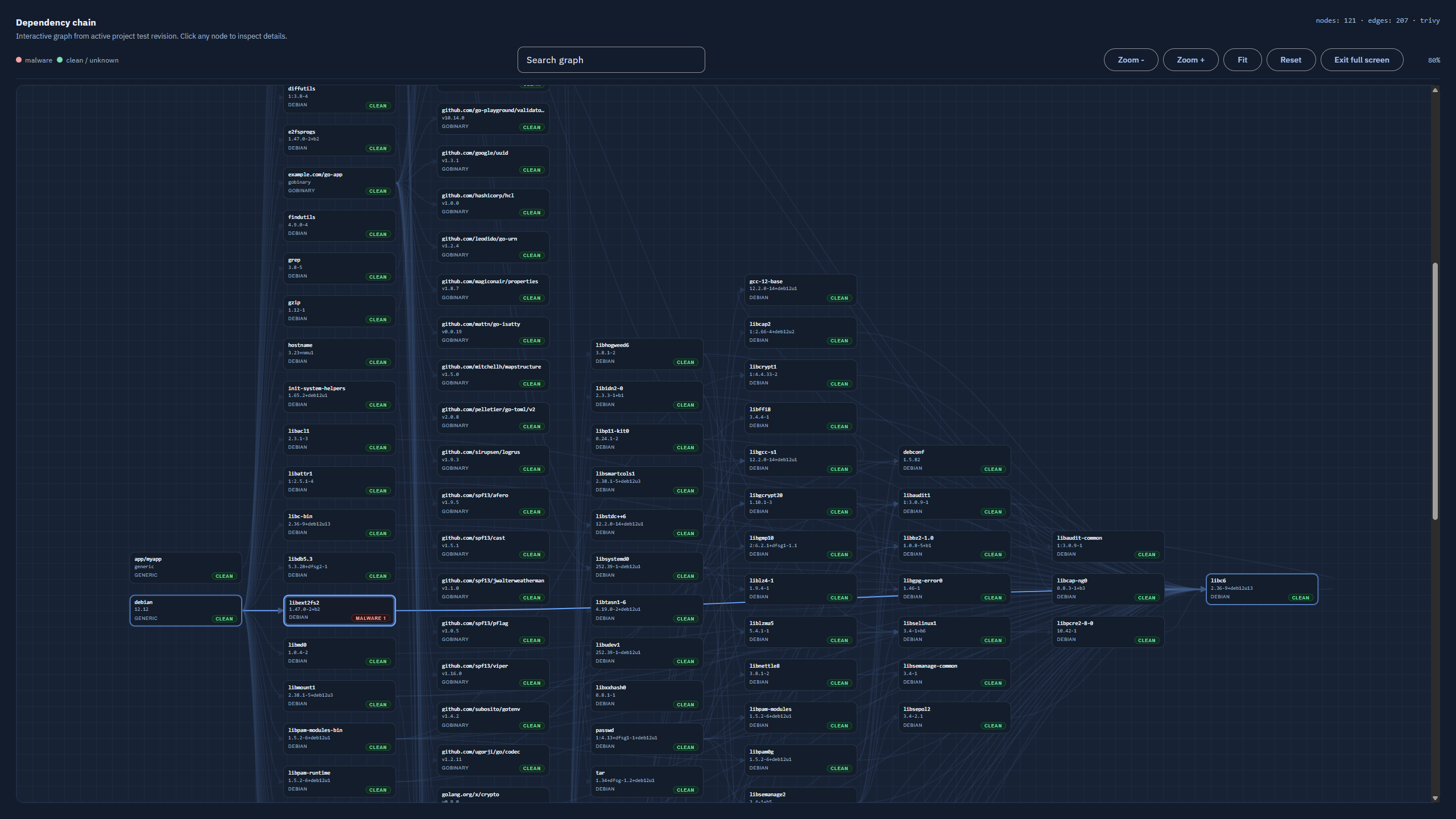Click Exit full screen

tap(1361, 60)
